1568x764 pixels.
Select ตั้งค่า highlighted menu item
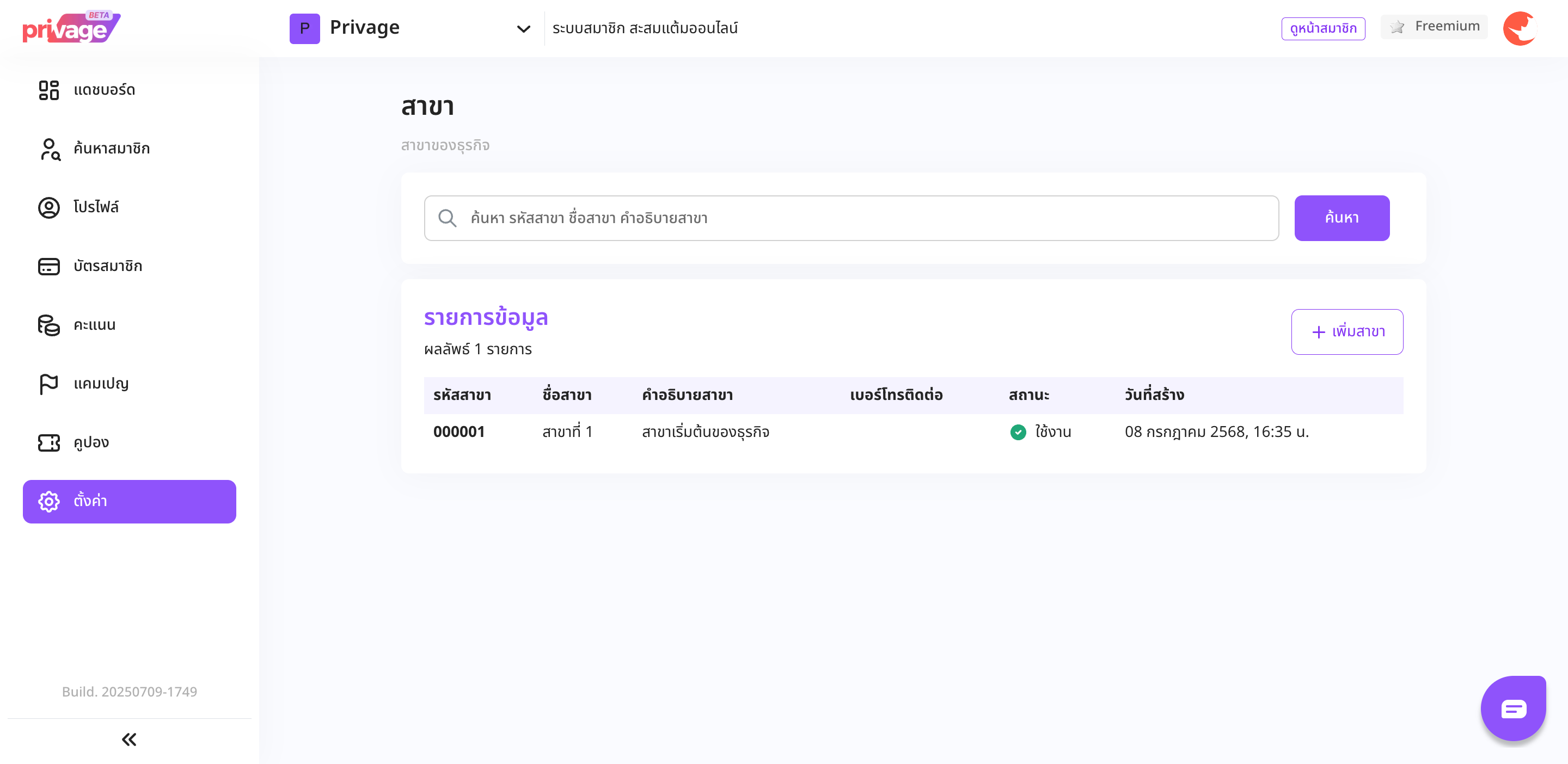[x=129, y=501]
